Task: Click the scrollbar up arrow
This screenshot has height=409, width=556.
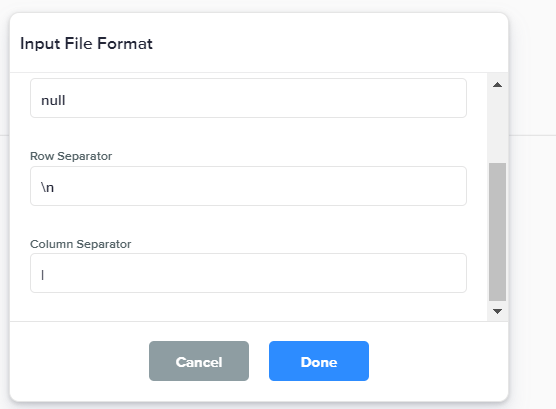Action: 497,85
